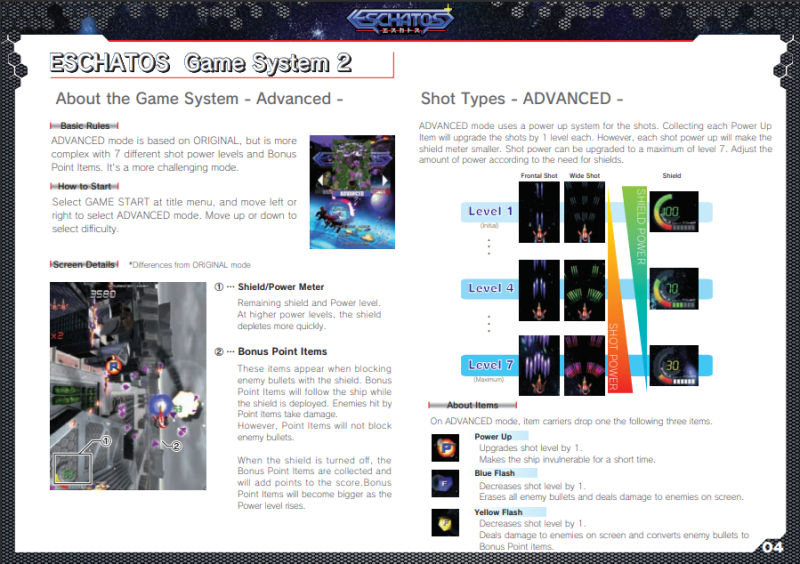
Task: Click the Blue Flash item icon
Action: click(x=445, y=483)
